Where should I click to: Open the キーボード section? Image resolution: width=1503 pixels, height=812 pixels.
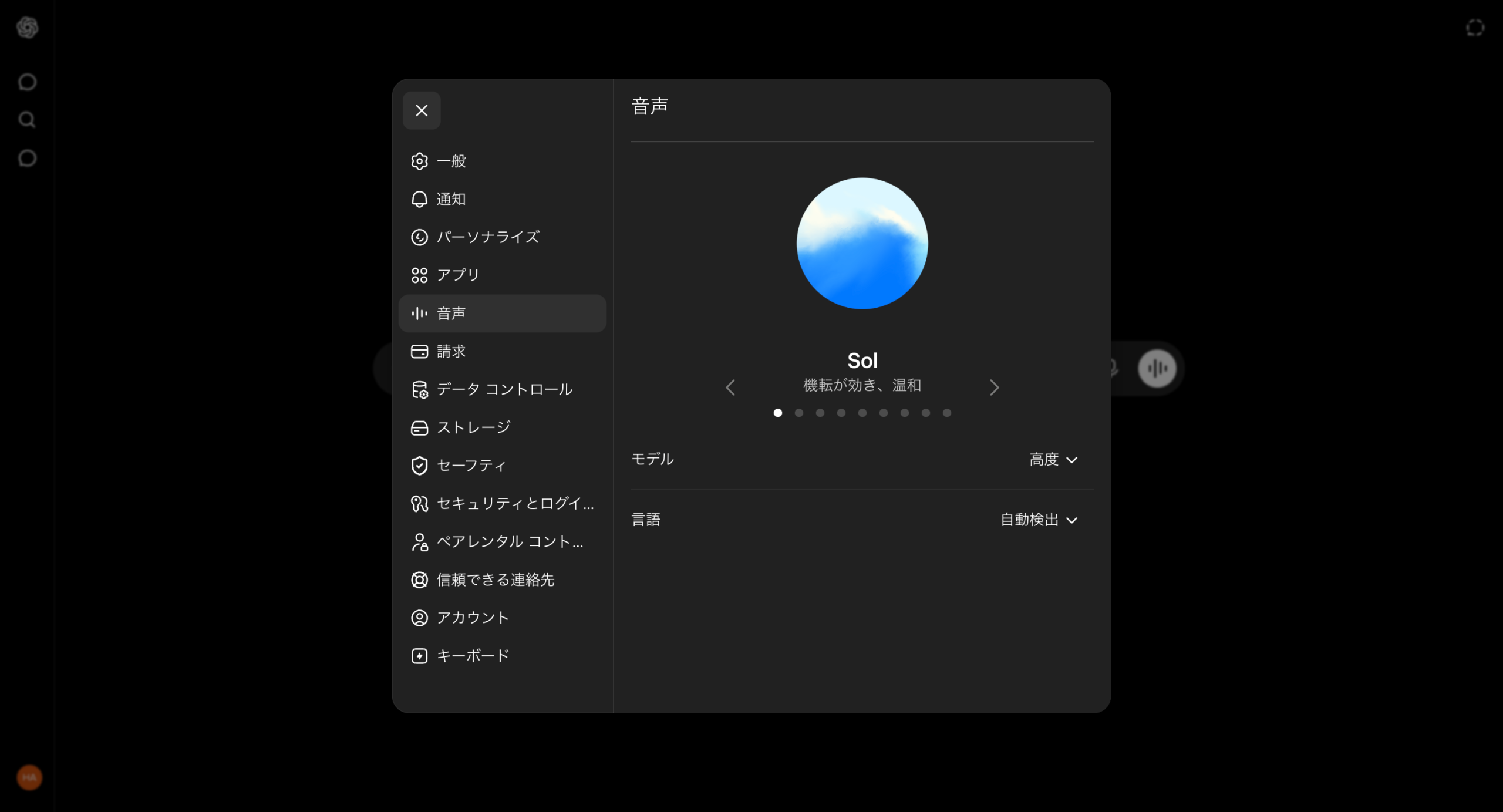point(503,656)
